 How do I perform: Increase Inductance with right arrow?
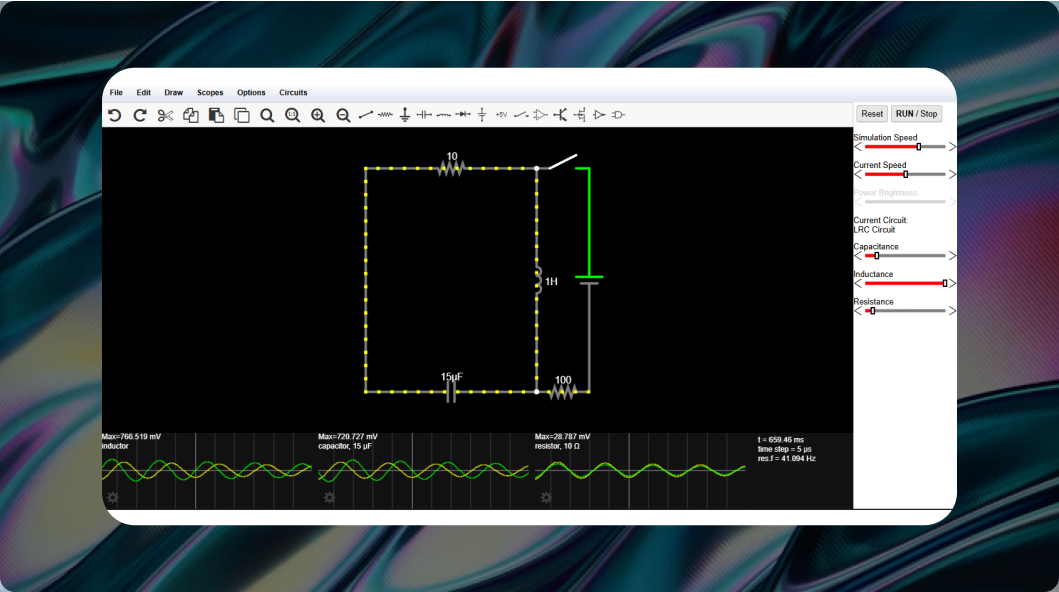click(952, 284)
